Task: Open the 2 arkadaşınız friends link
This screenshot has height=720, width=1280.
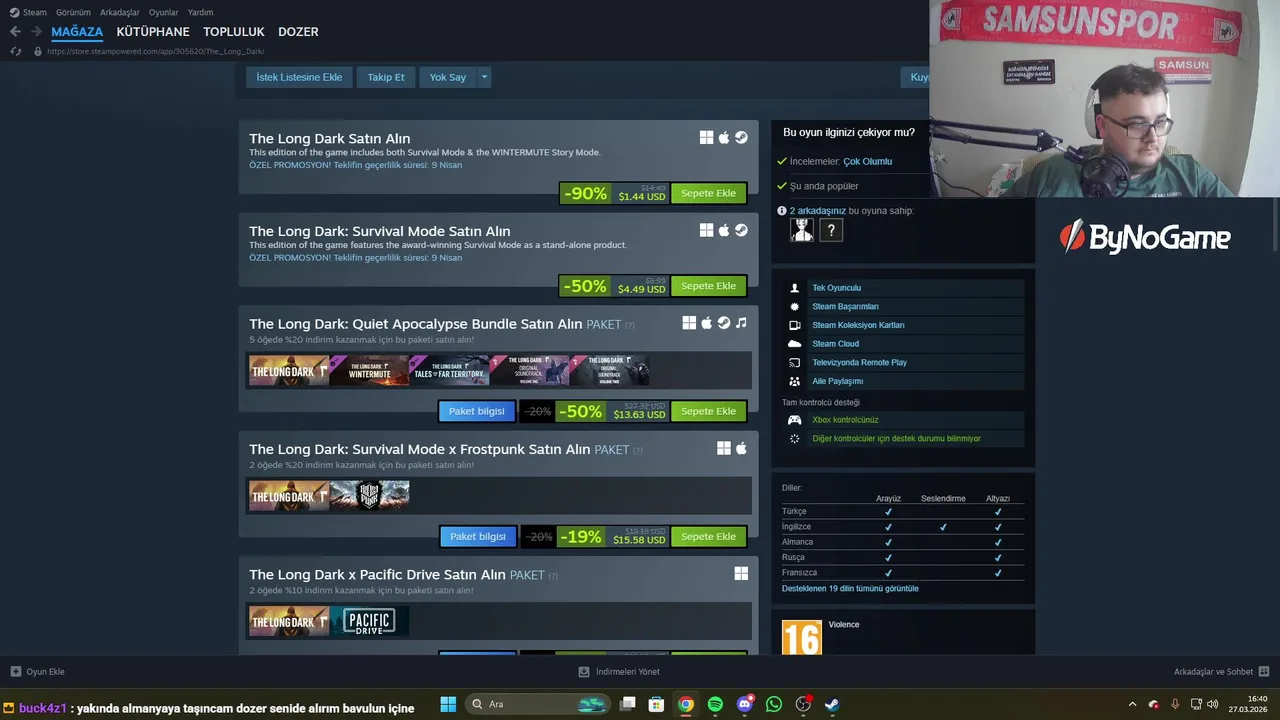Action: point(817,211)
